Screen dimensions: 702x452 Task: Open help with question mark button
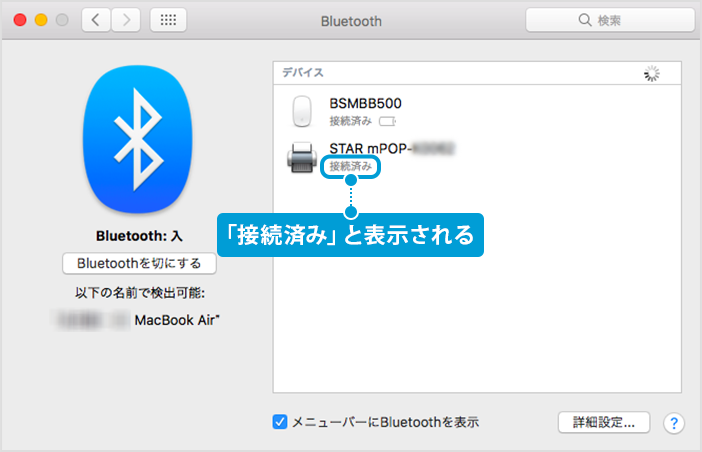click(x=674, y=423)
